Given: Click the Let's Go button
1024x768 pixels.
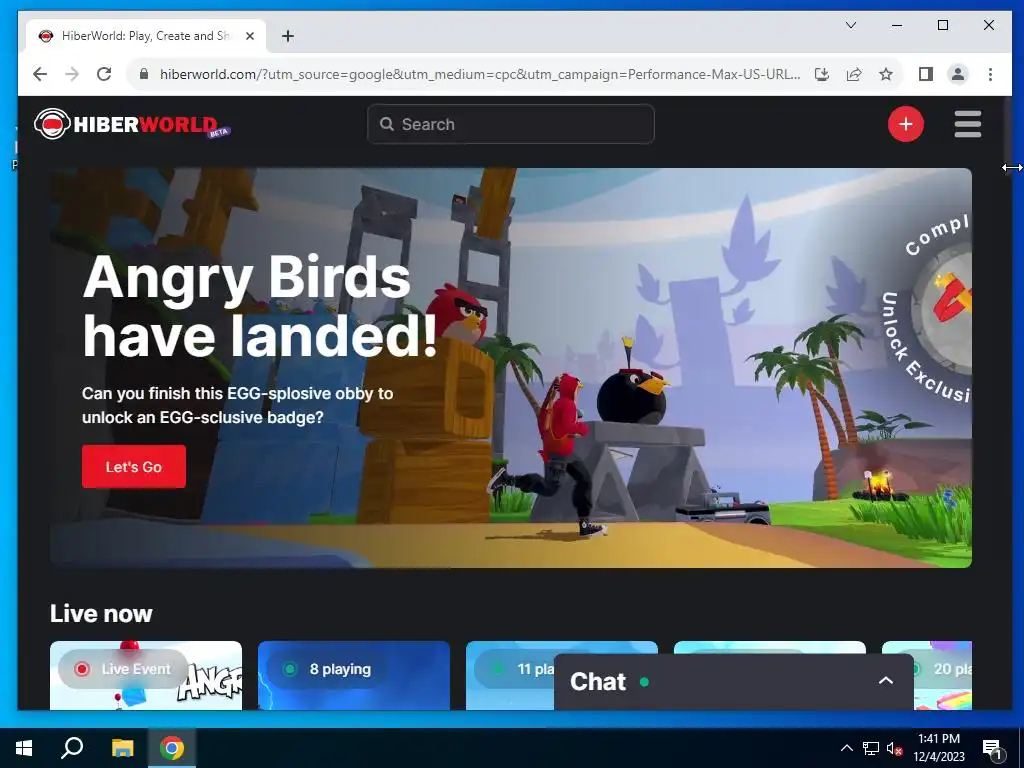Looking at the screenshot, I should tap(134, 466).
